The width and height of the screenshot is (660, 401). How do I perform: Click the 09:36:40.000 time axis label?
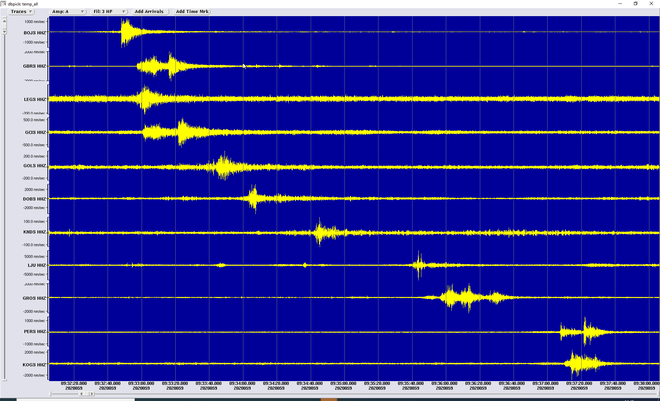click(x=512, y=383)
